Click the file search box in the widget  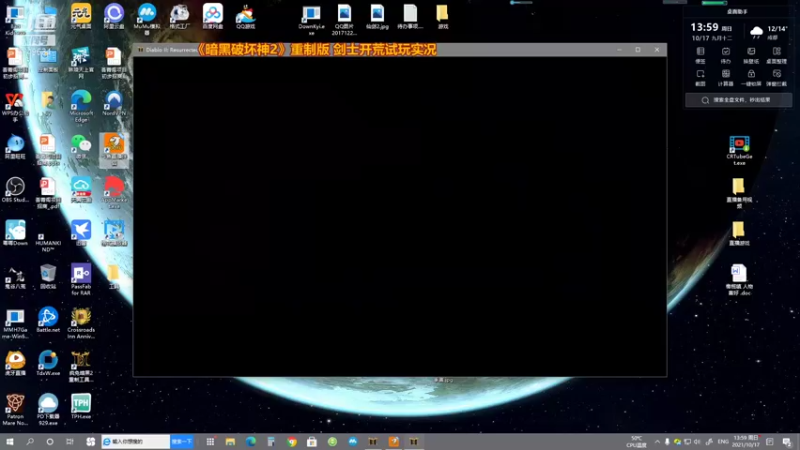(738, 100)
